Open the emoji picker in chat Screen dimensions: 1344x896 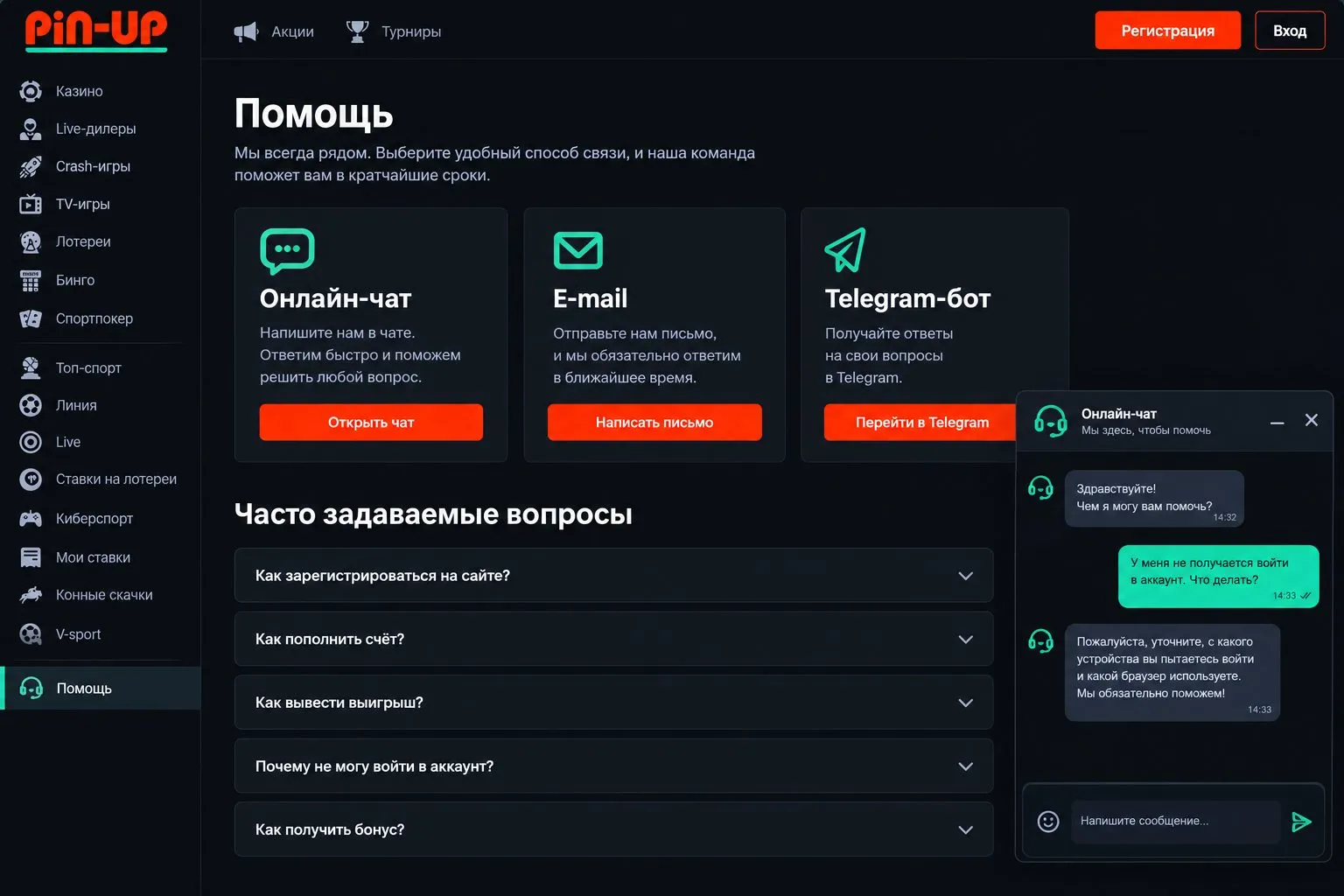point(1048,821)
